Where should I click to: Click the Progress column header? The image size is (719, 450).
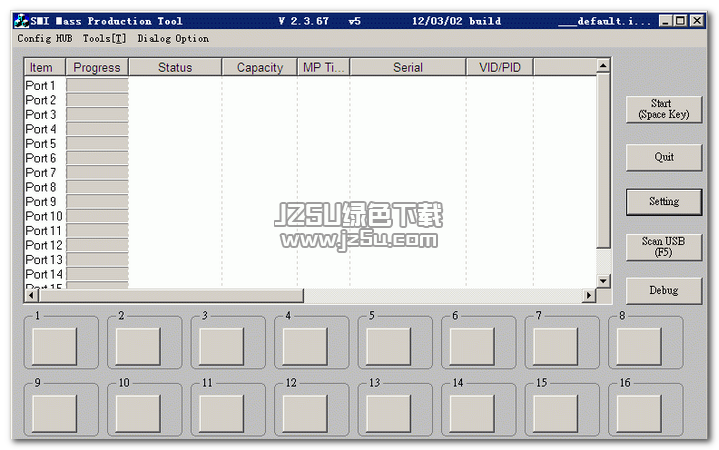coord(97,67)
